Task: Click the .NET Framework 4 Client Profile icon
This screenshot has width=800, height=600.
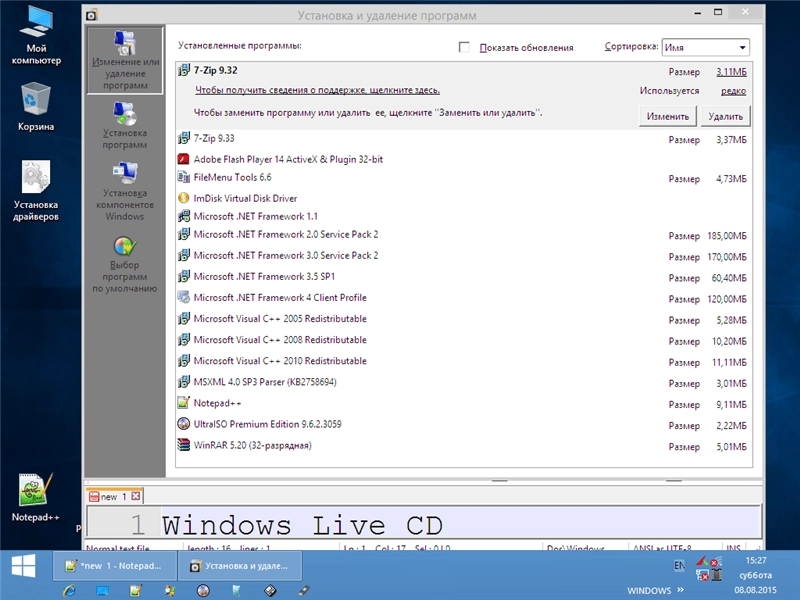Action: click(184, 297)
